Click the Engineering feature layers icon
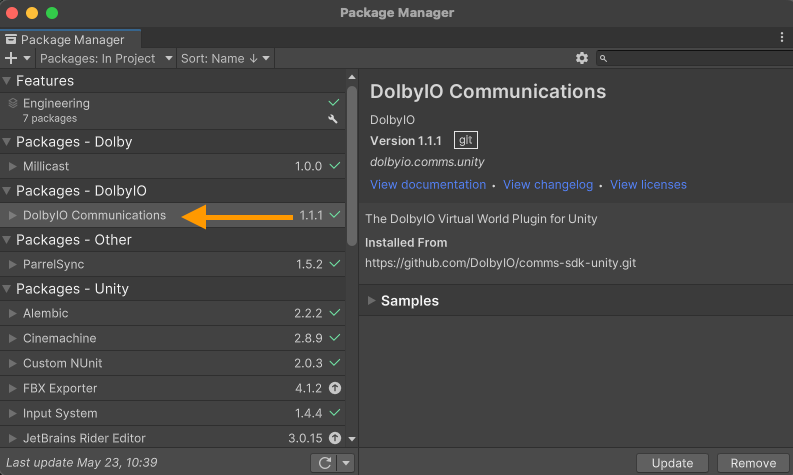The width and height of the screenshot is (793, 475). click(13, 103)
